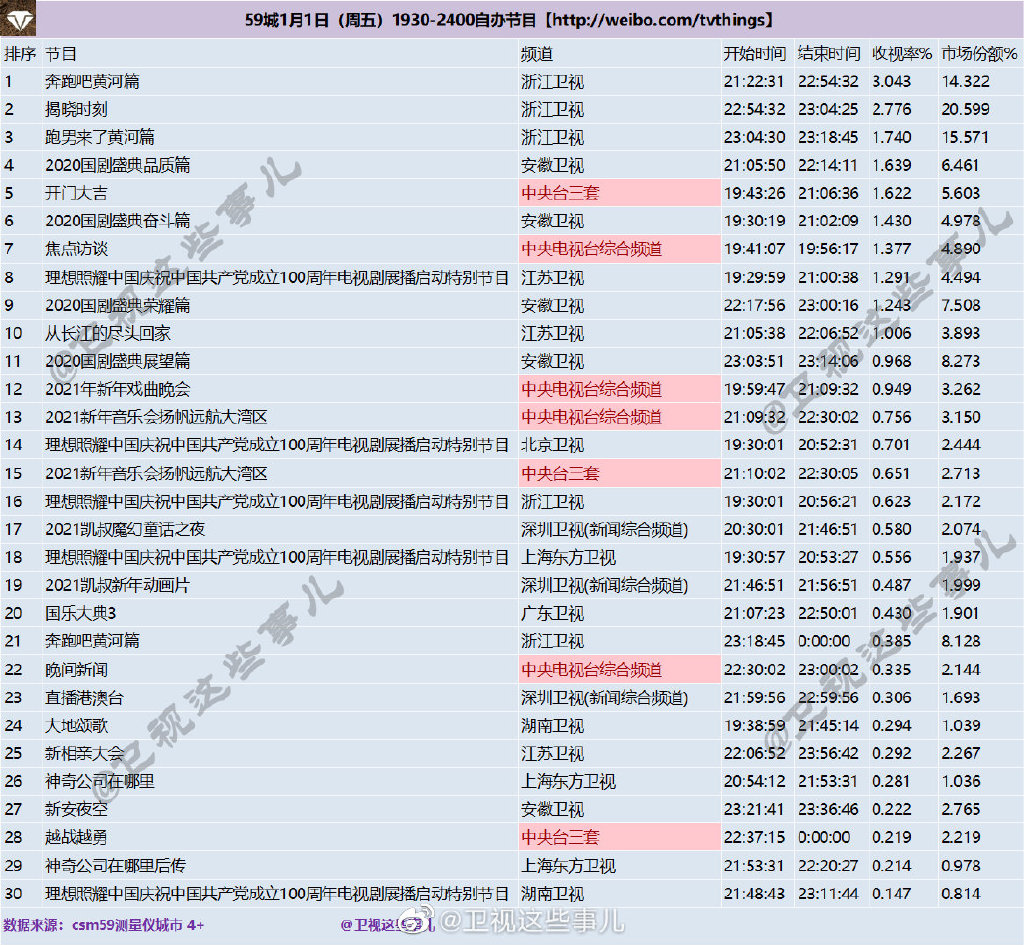Click the highlighted 中央台三套 cell in row 5
The image size is (1024, 945).
click(x=619, y=193)
